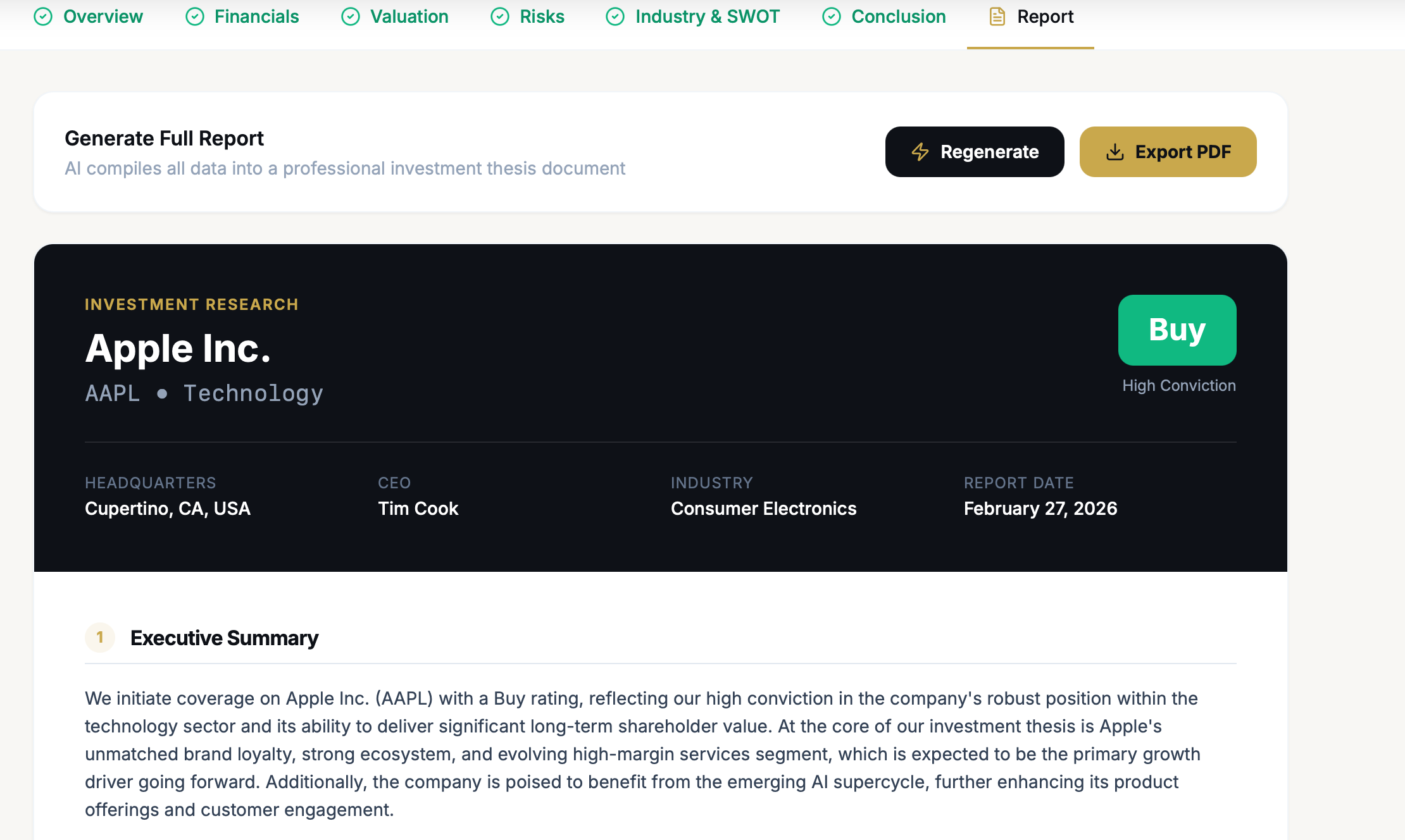Click the green Buy rating badge

pos(1177,330)
